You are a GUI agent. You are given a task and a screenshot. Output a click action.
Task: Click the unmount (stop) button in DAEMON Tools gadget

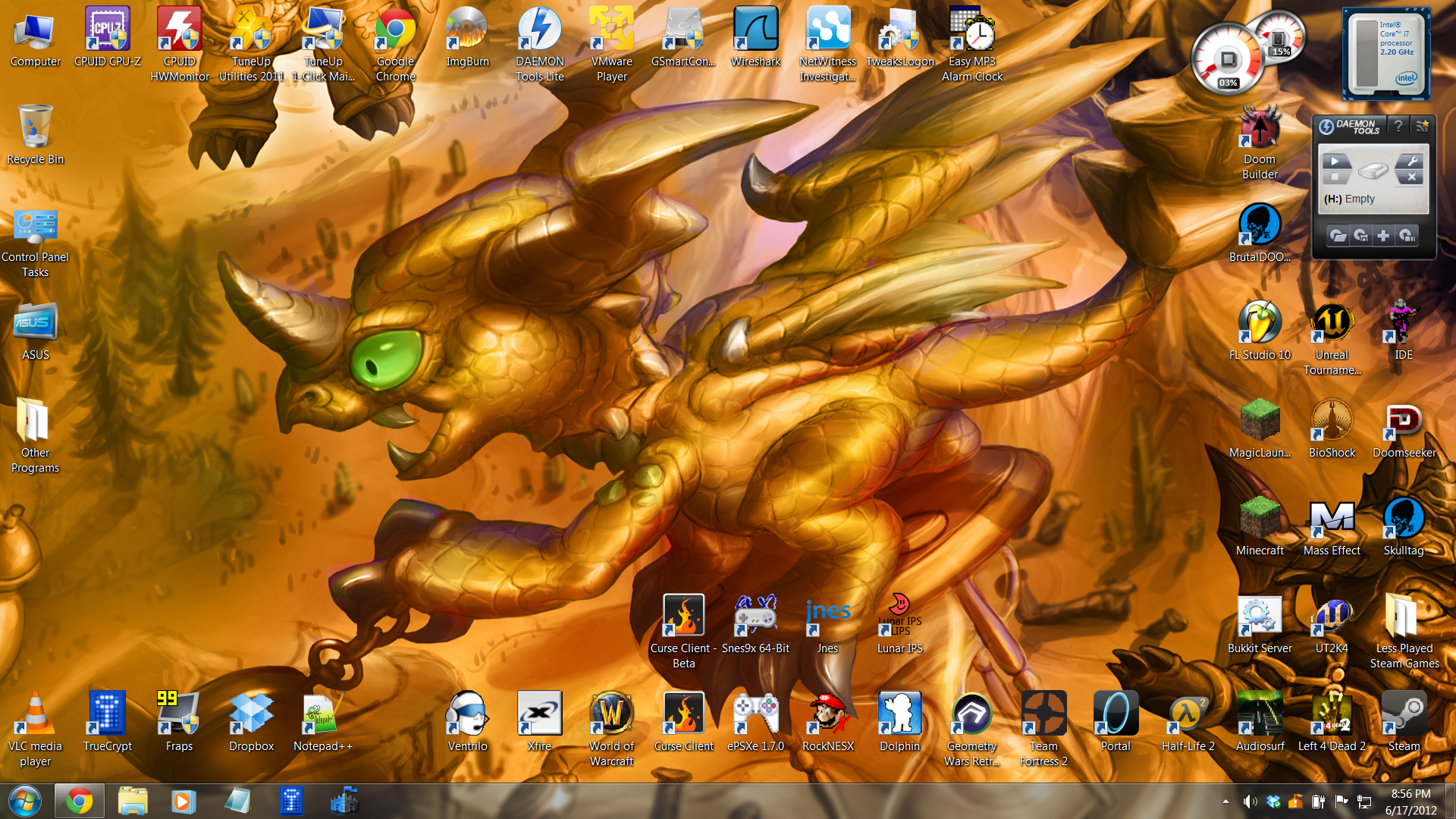[1335, 177]
